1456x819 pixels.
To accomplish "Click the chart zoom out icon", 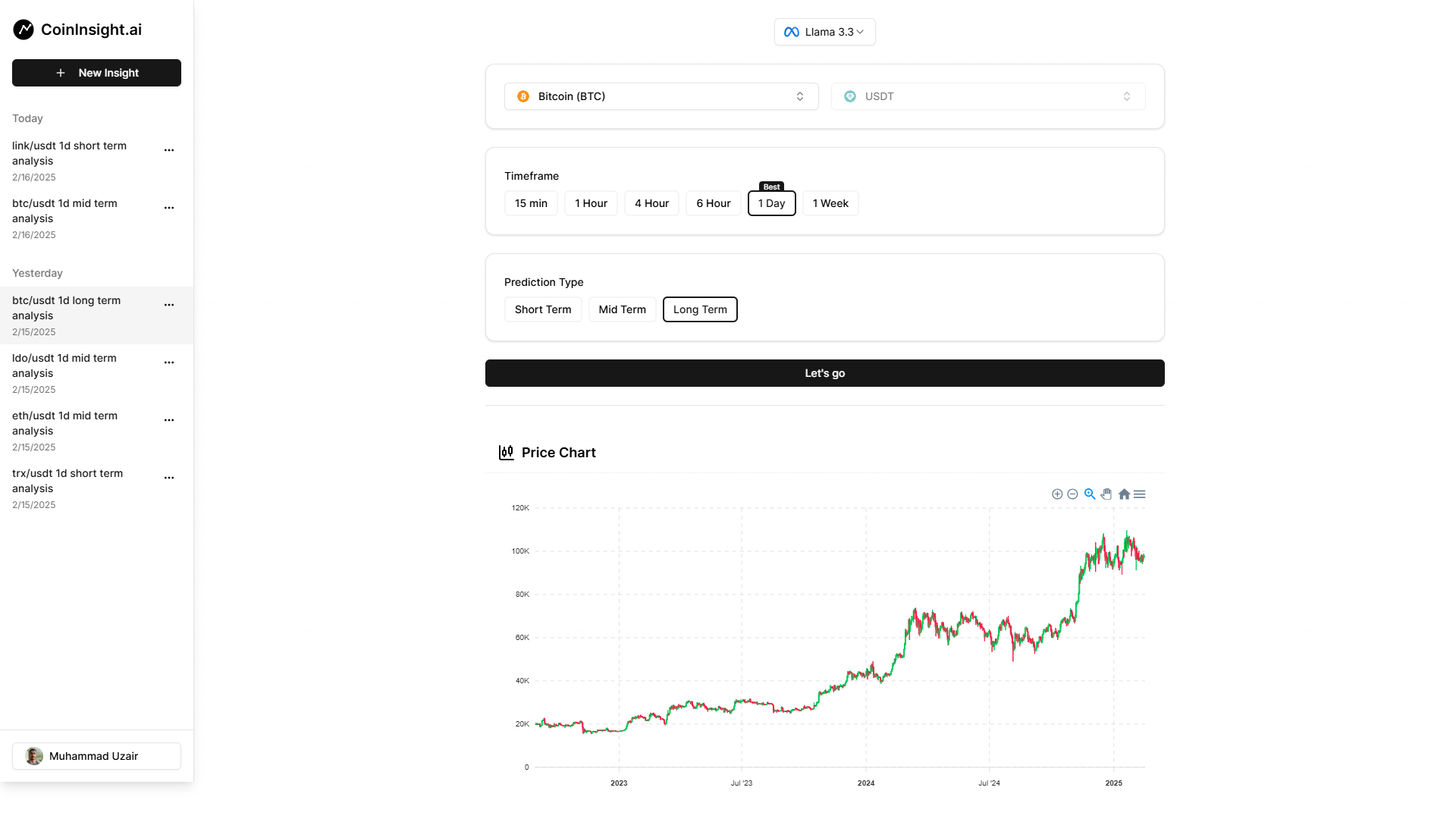I will click(x=1072, y=494).
